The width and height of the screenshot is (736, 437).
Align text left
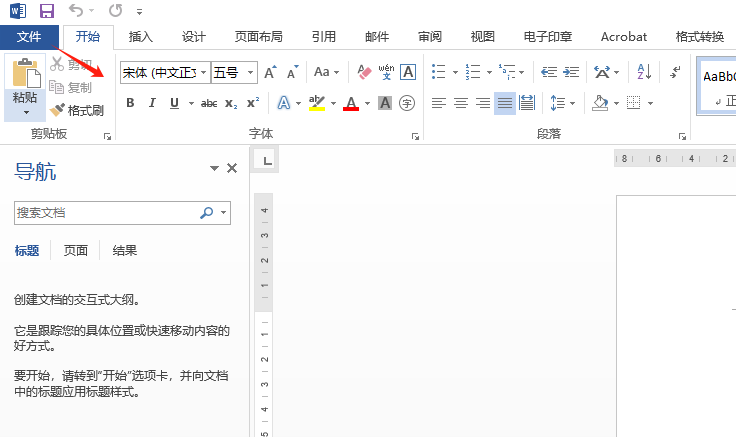click(439, 103)
